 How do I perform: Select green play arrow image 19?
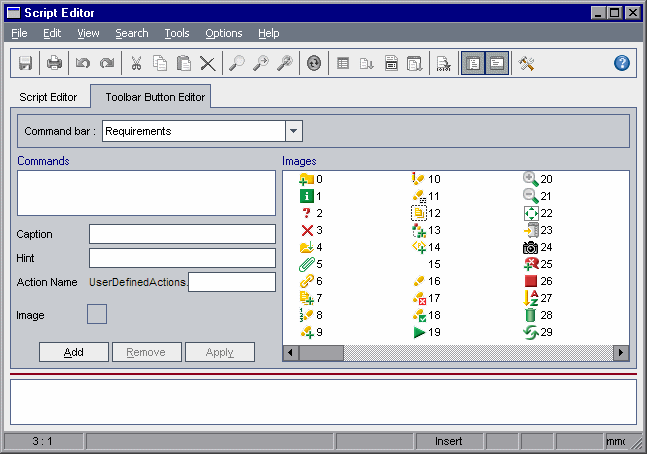[x=419, y=332]
